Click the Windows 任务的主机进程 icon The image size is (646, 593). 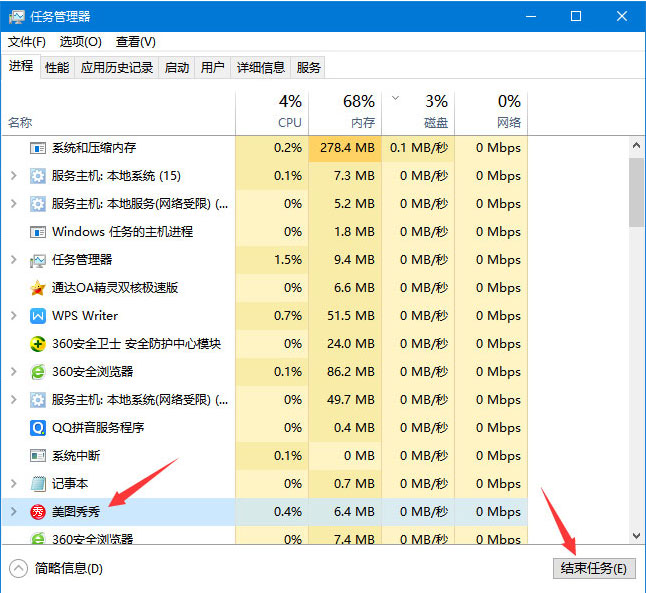tap(38, 232)
